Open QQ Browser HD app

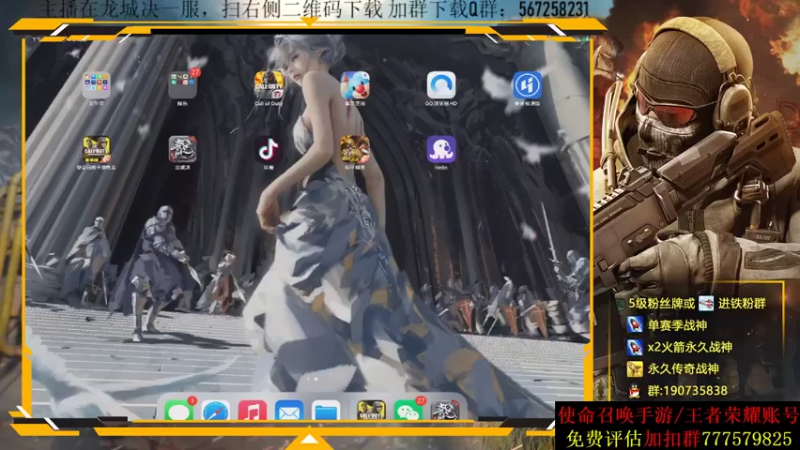[441, 85]
